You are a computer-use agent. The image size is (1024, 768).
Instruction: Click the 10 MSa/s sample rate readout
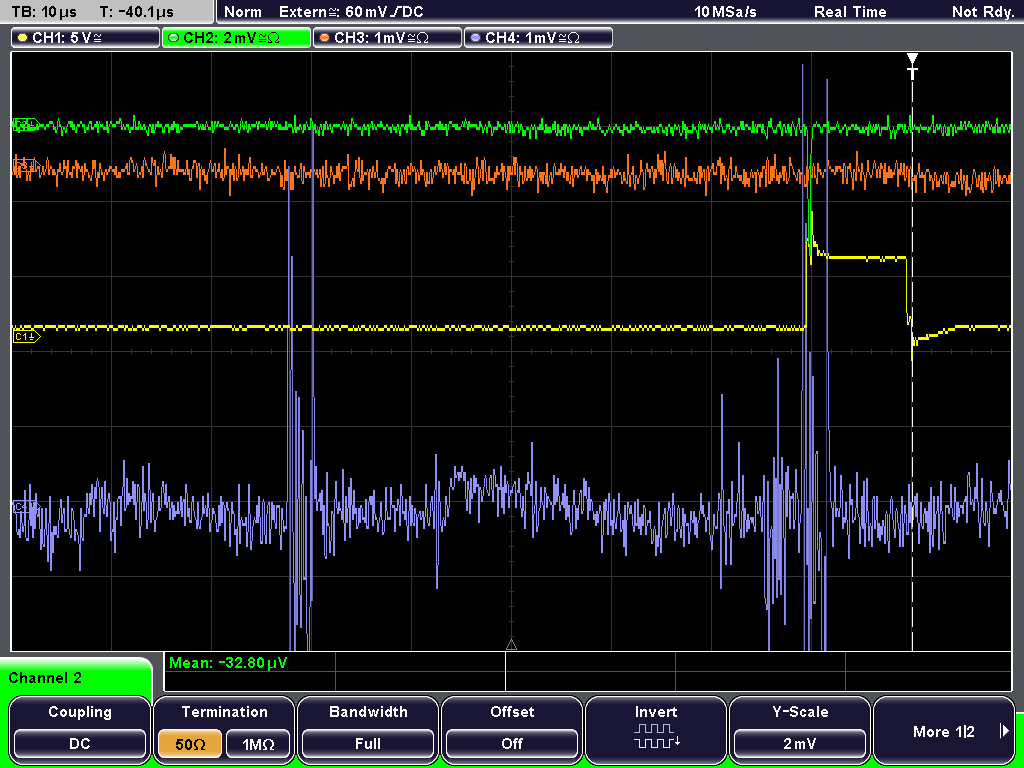click(x=725, y=12)
